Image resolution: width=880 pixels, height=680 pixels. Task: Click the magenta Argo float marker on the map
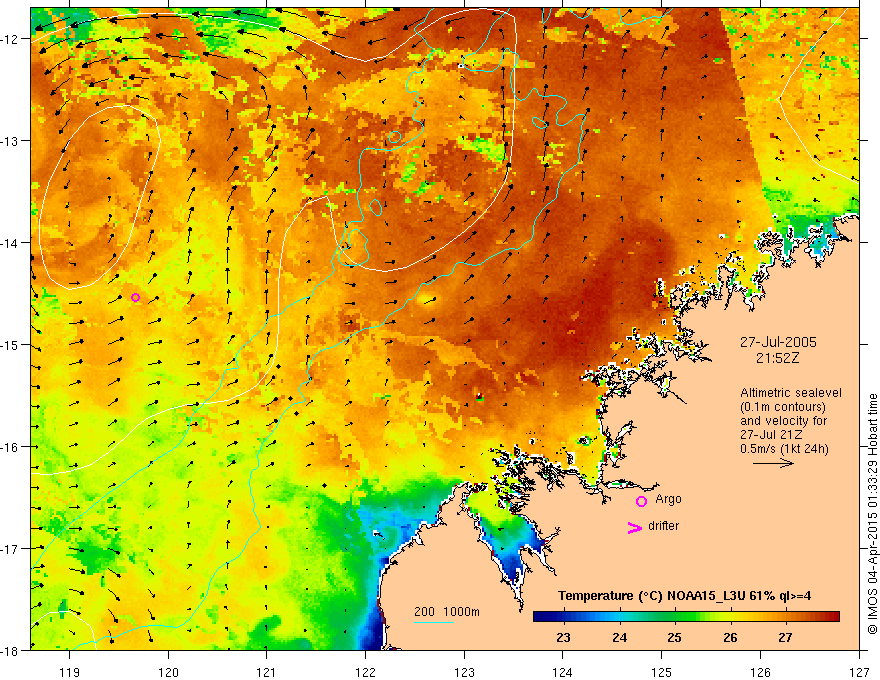click(x=135, y=297)
